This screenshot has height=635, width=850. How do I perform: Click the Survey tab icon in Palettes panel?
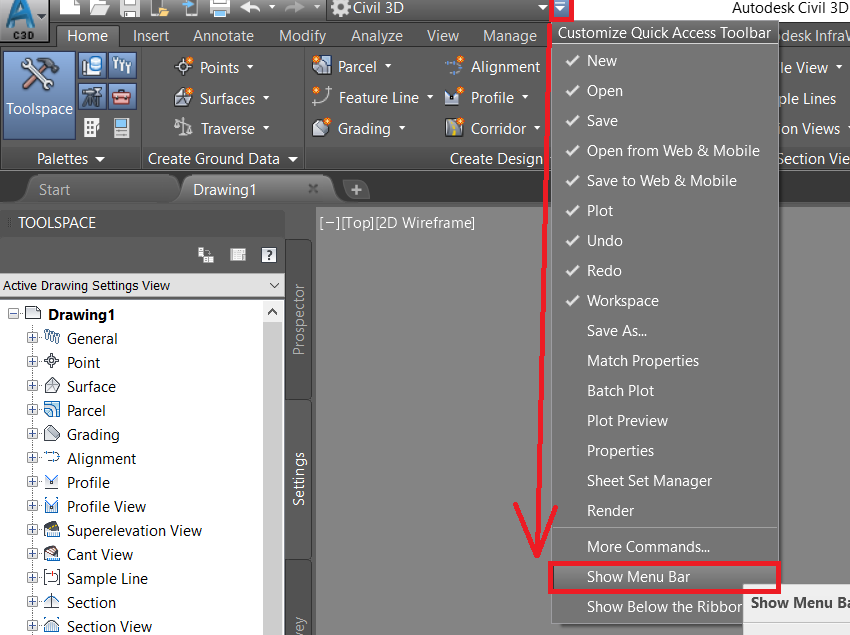92,97
